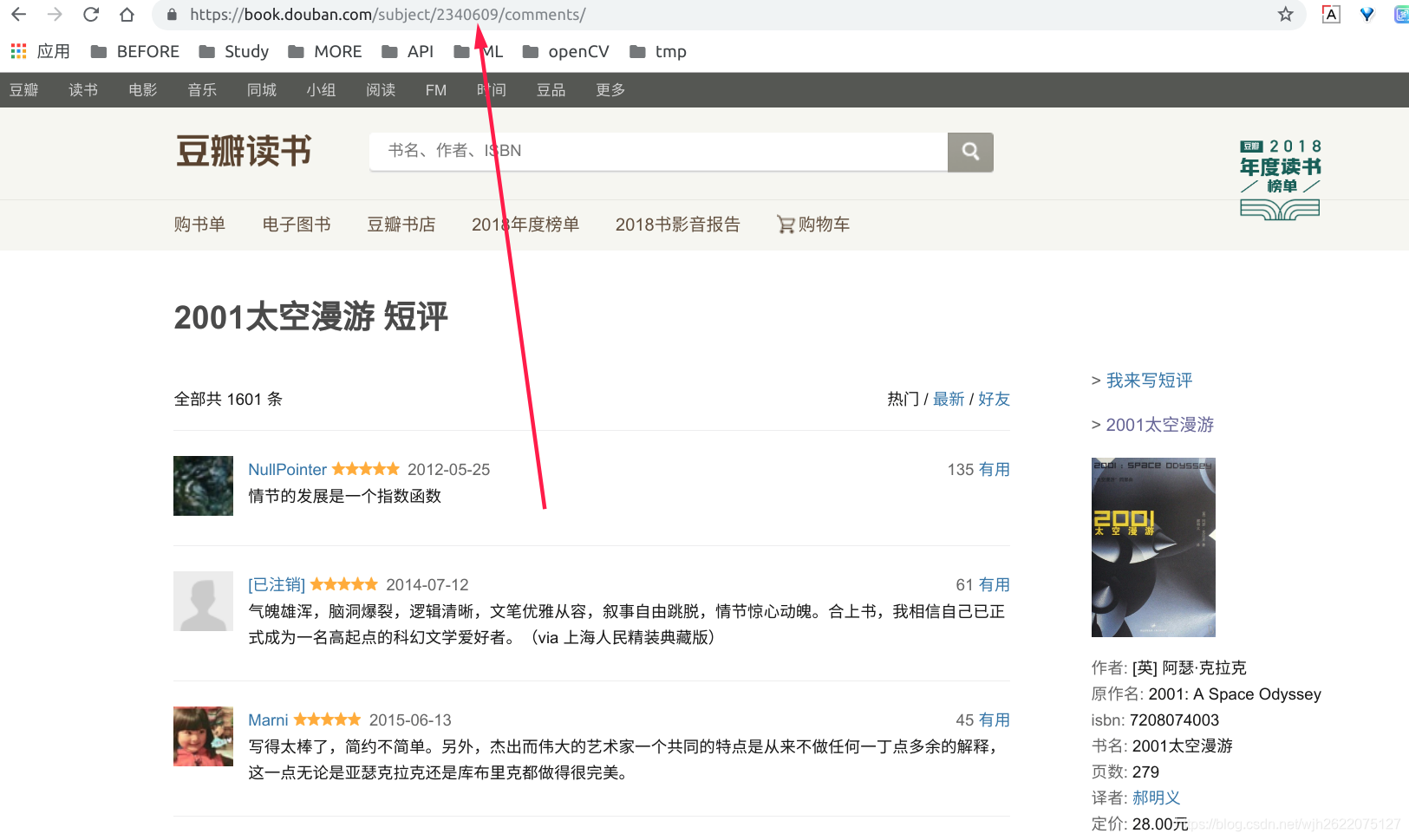Screen dimensions: 1409x840
Task: Open the [已注销] user link
Action: 277,585
